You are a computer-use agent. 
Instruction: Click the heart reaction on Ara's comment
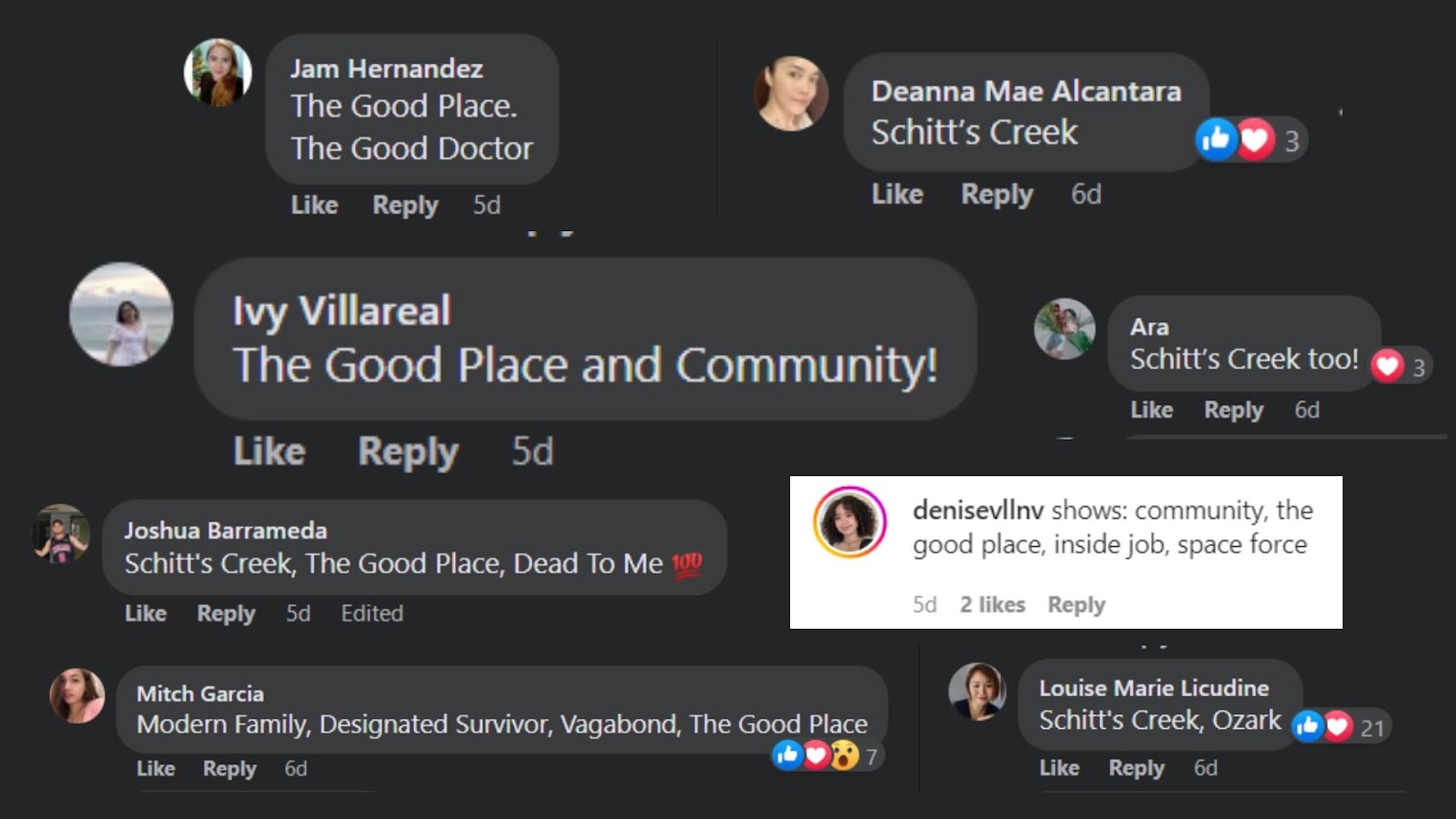(x=1388, y=367)
